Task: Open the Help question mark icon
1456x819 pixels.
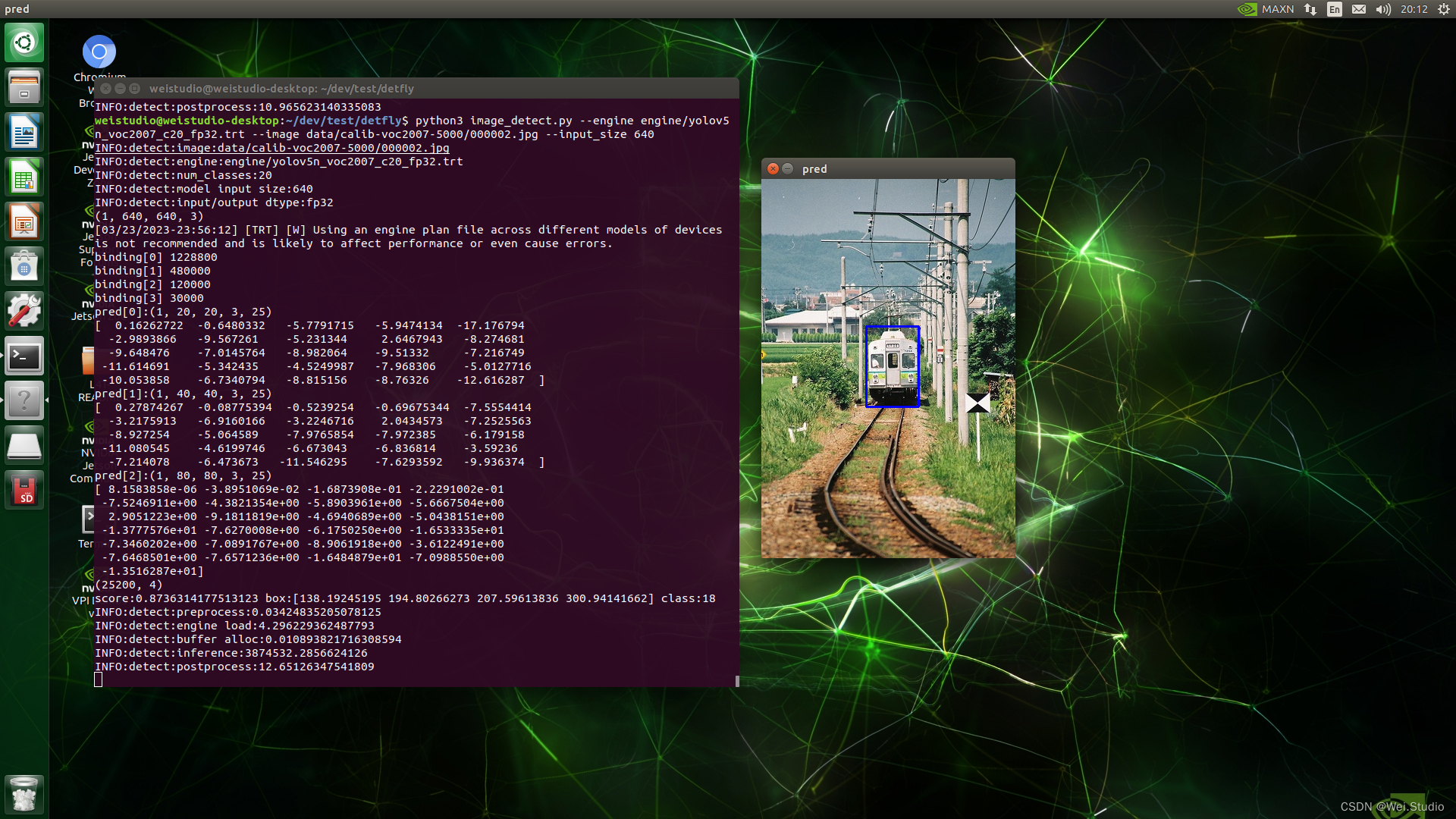Action: [x=24, y=400]
